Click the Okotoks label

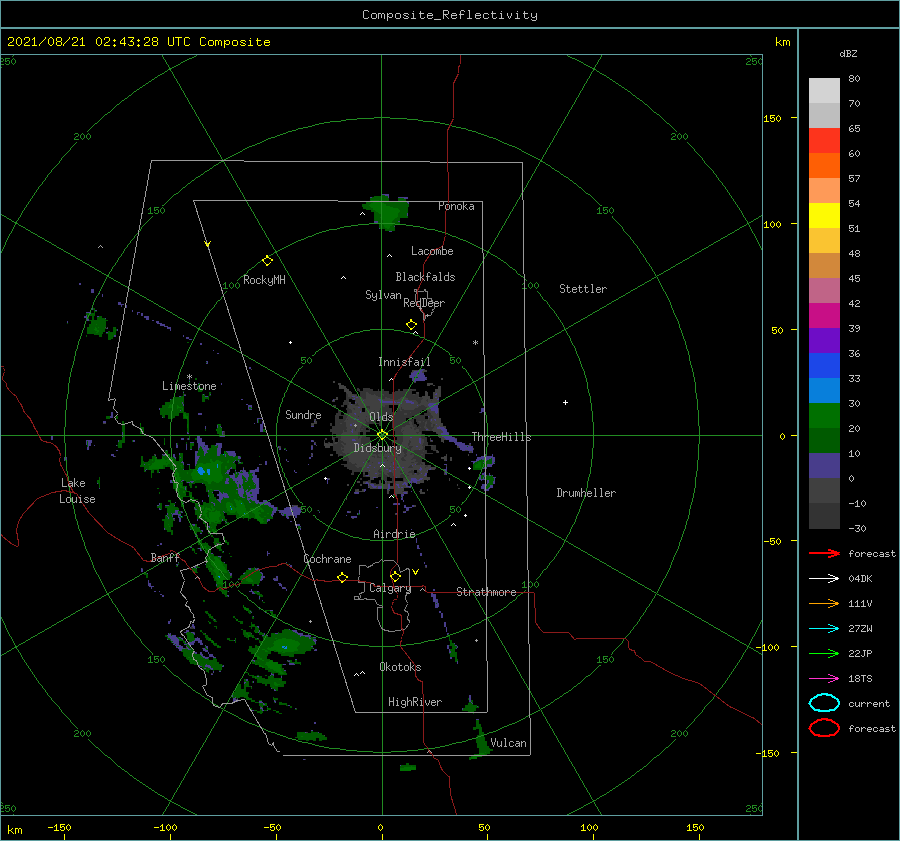click(x=400, y=667)
